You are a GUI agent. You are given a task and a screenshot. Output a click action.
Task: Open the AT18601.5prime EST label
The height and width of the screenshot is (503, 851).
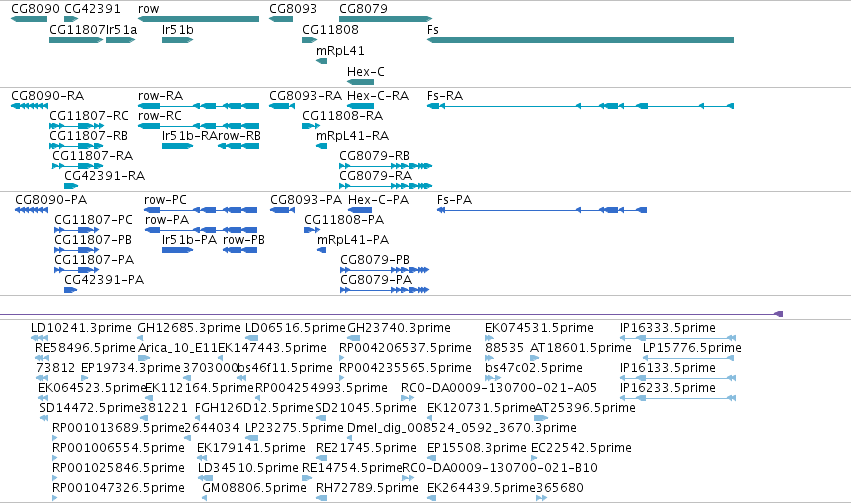581,348
